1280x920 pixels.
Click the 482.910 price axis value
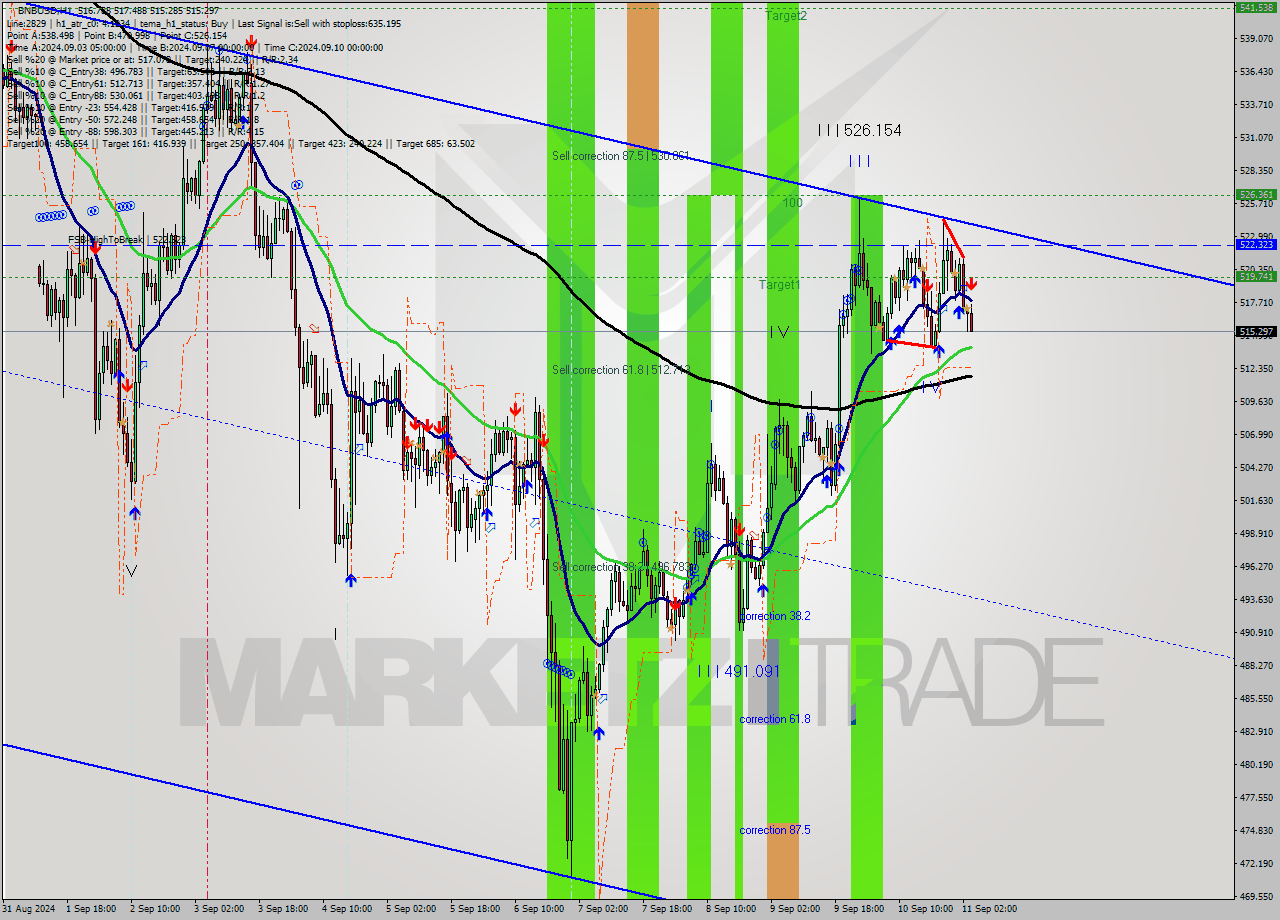click(x=1255, y=731)
